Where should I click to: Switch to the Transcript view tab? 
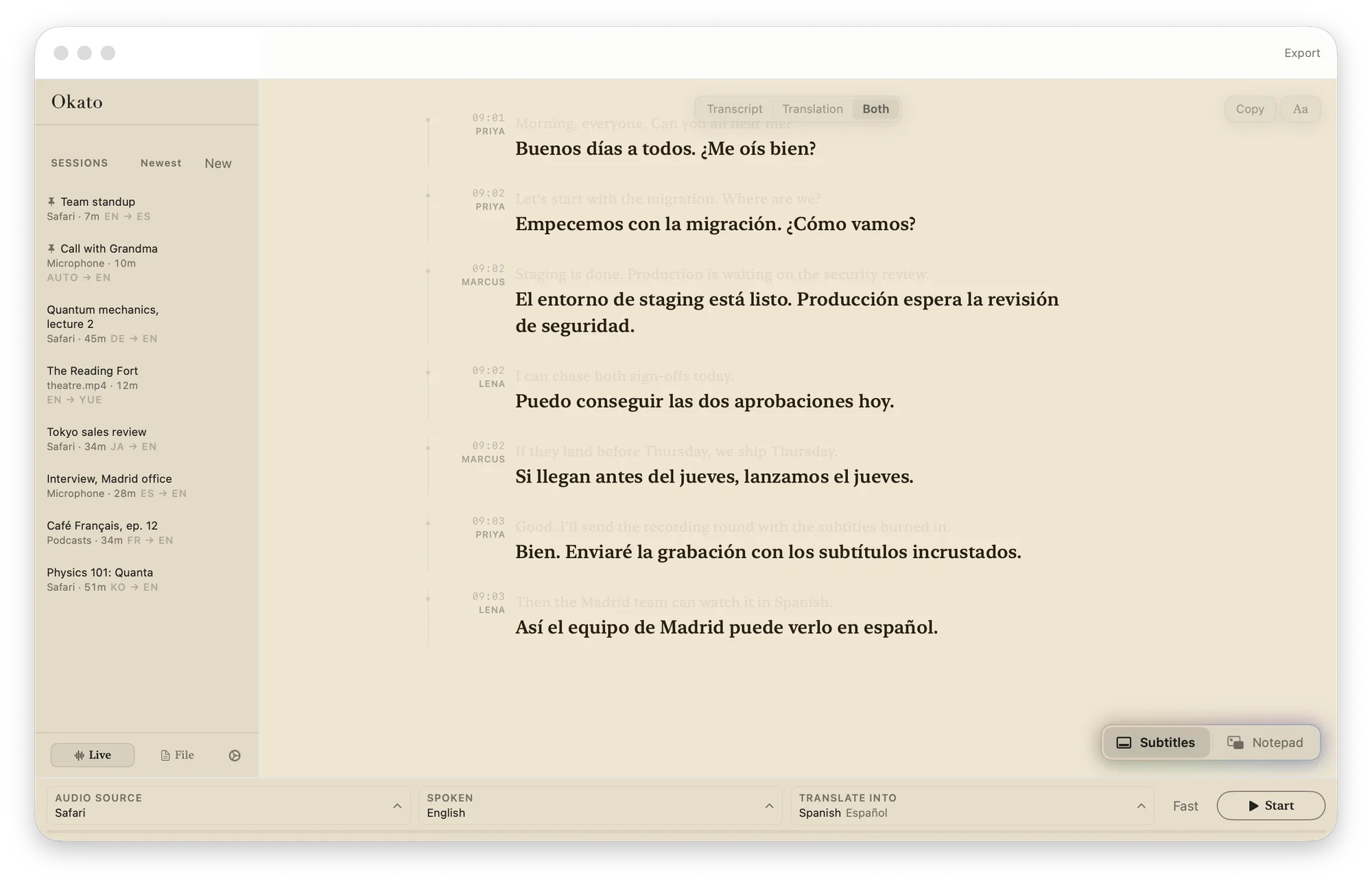click(735, 109)
